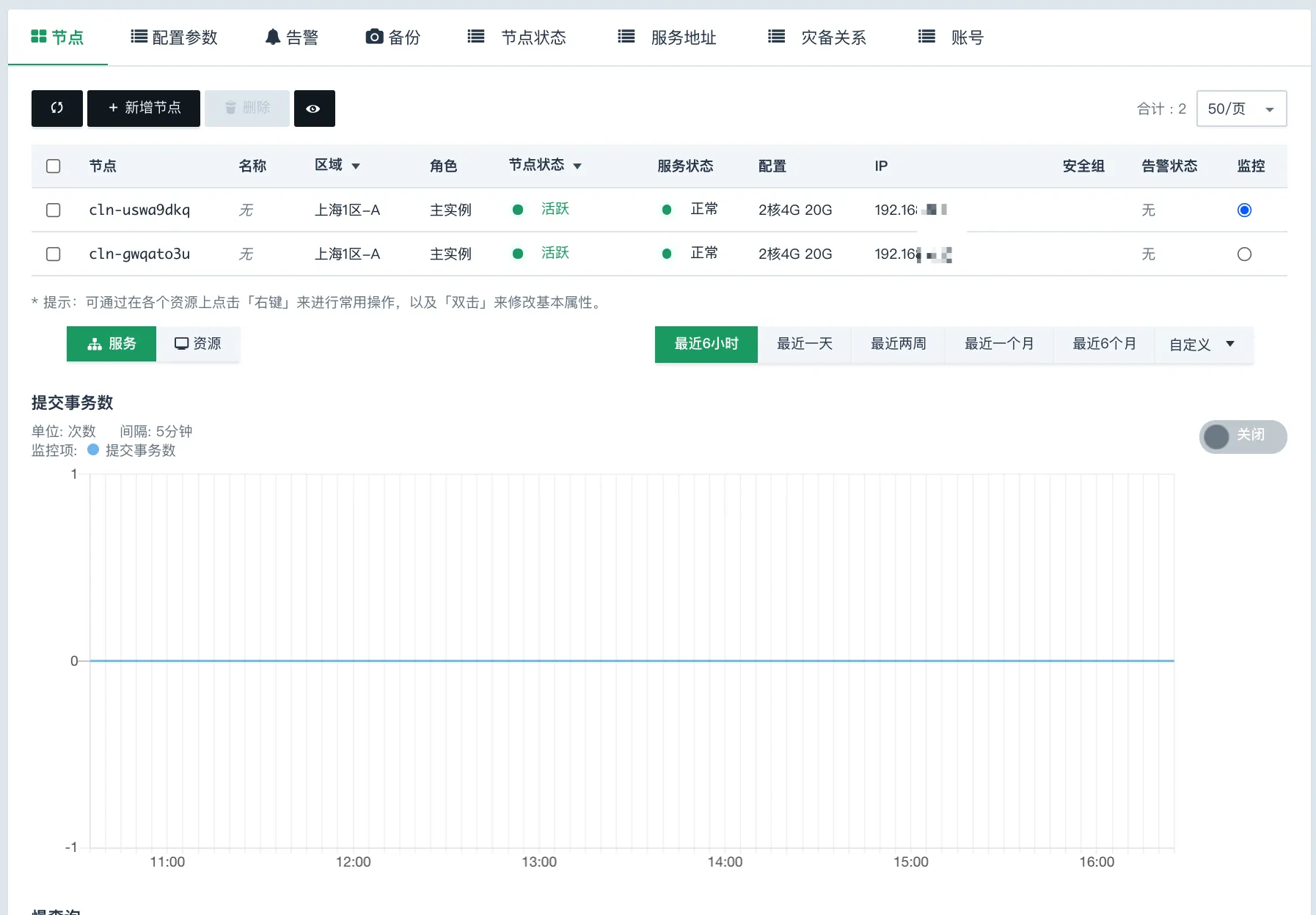The width and height of the screenshot is (1316, 915).
Task: Switch to the 配置参数 tab
Action: coord(175,37)
